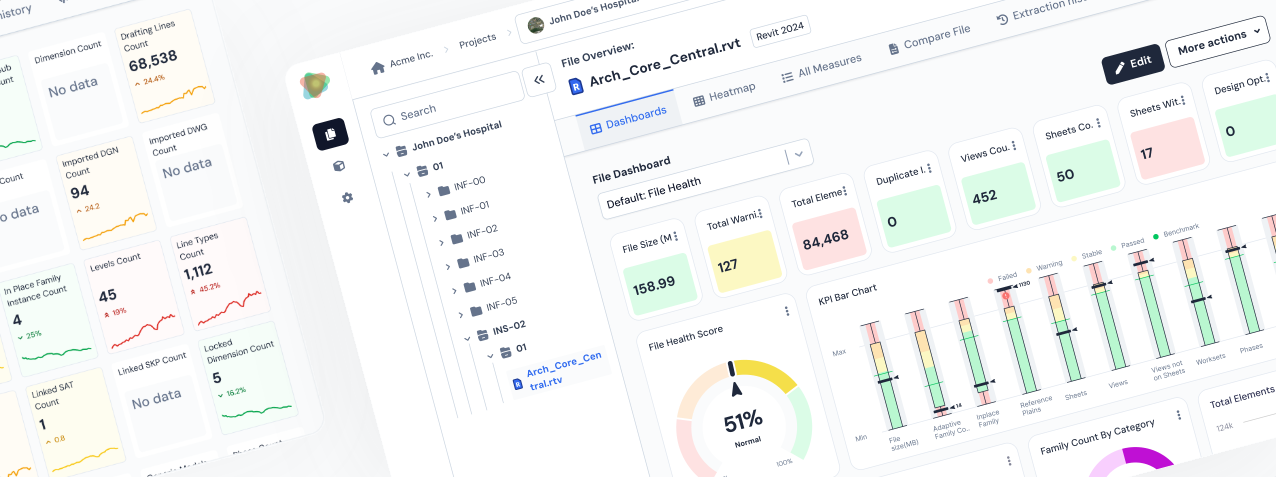Switch to the Dashboards tab
The height and width of the screenshot is (477, 1276).
click(628, 121)
